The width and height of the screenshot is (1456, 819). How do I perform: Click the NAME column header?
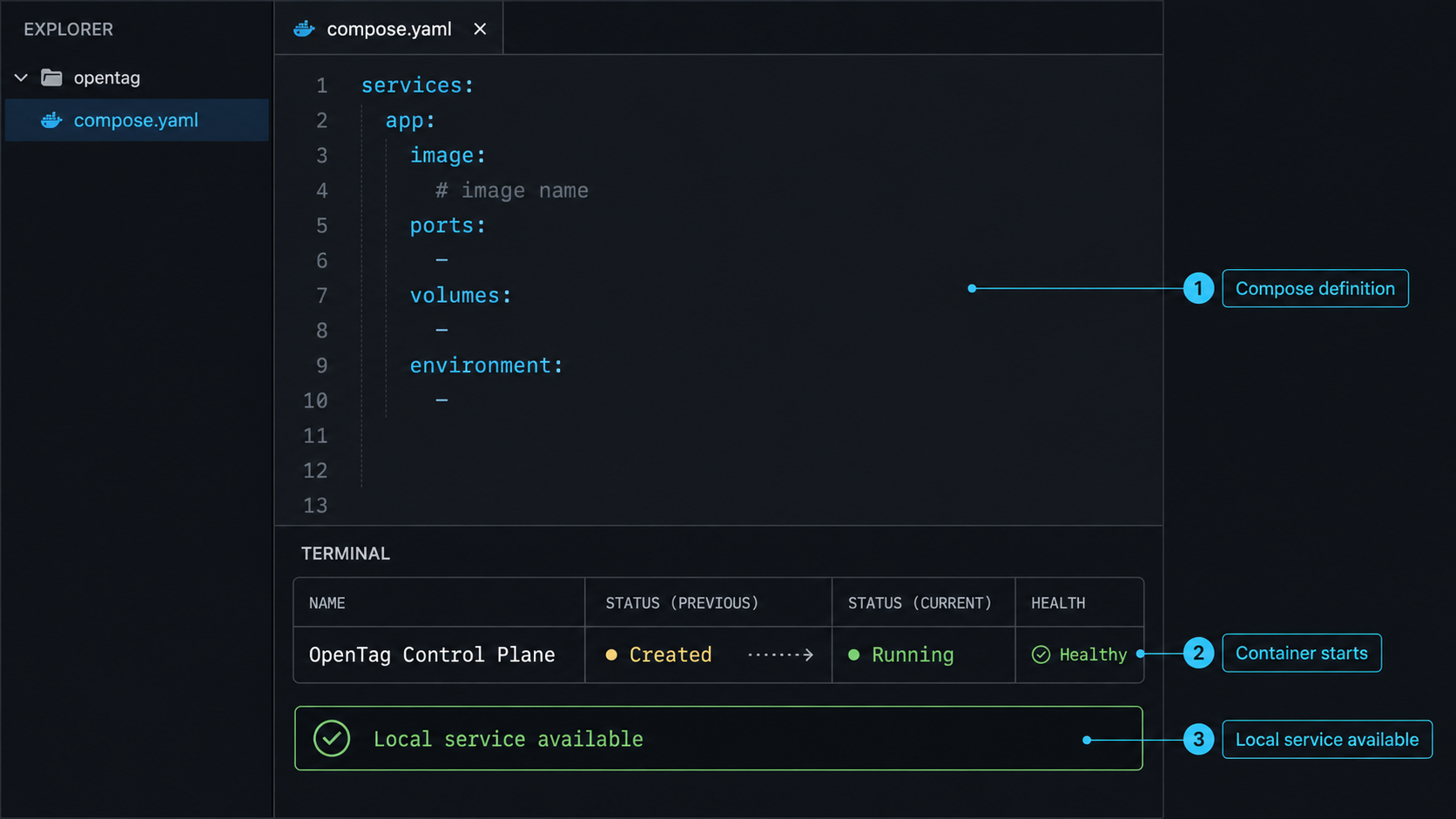click(x=327, y=603)
